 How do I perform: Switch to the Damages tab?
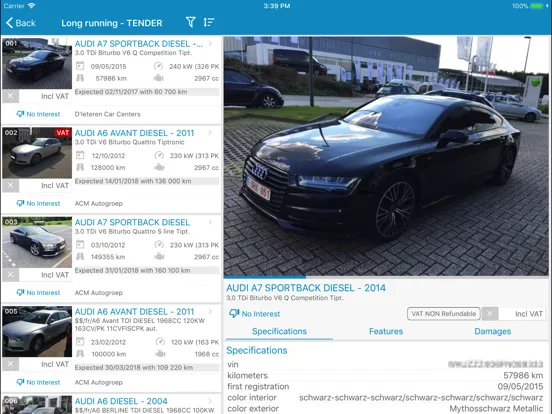tap(493, 331)
